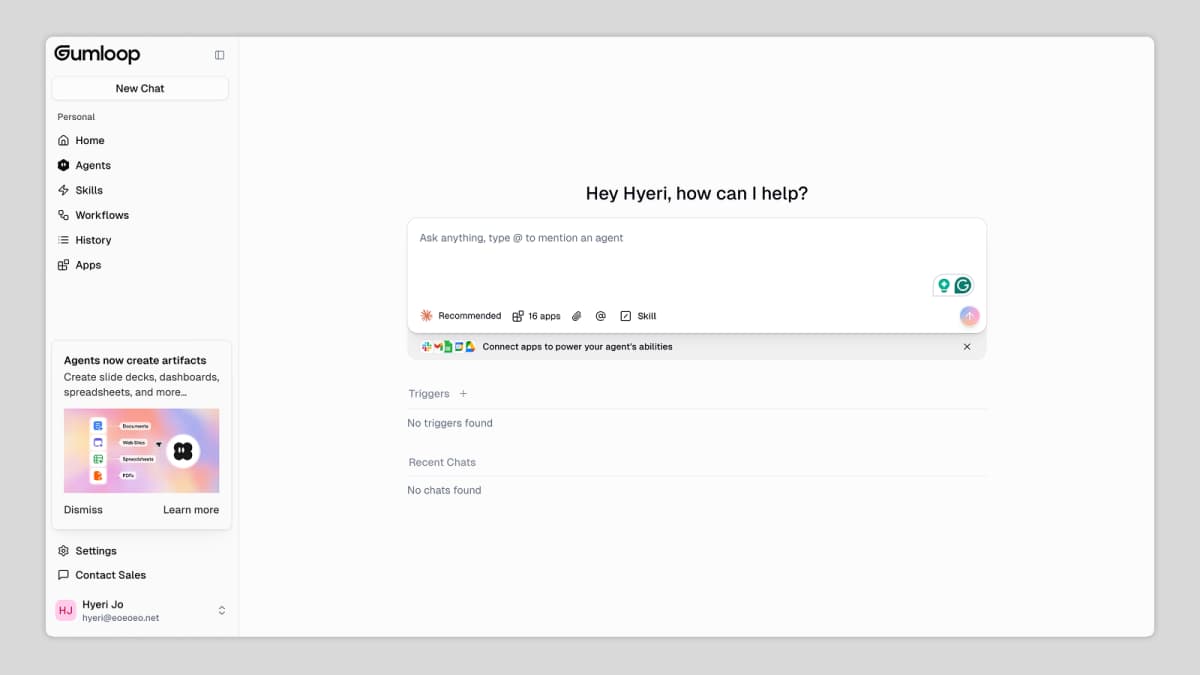Click the "No triggers found" text

click(450, 423)
